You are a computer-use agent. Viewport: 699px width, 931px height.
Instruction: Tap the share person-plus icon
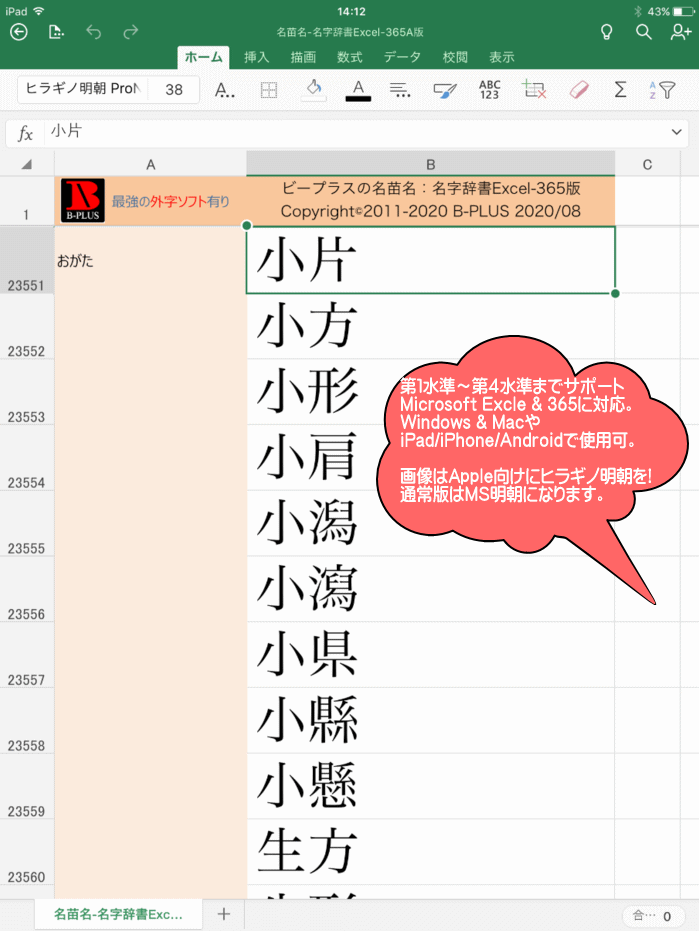click(x=681, y=32)
